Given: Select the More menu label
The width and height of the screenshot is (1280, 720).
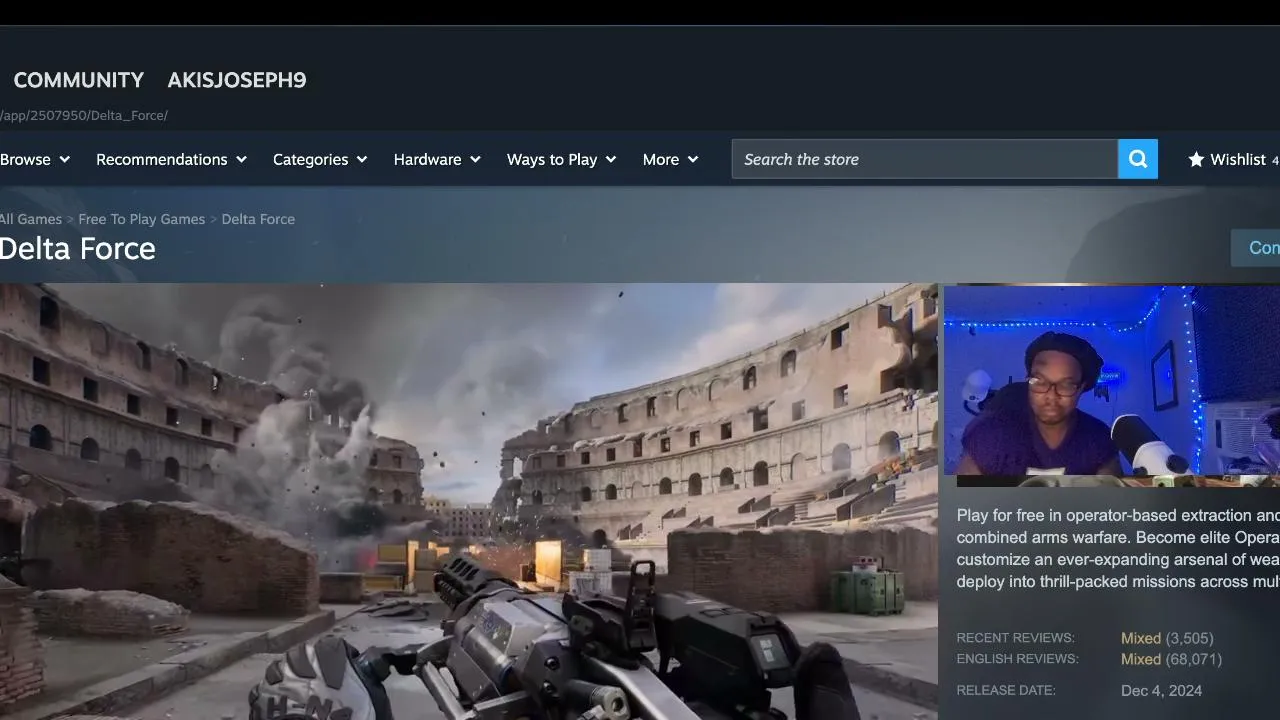Looking at the screenshot, I should coord(661,160).
